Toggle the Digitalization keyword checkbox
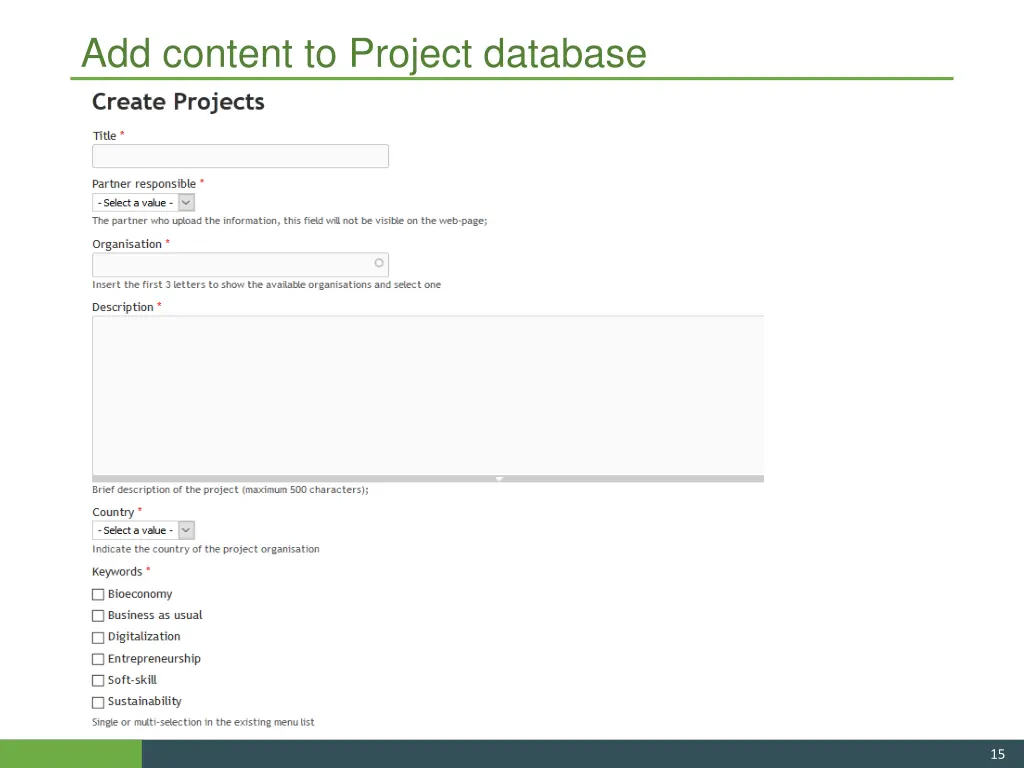The image size is (1024, 768). 98,637
